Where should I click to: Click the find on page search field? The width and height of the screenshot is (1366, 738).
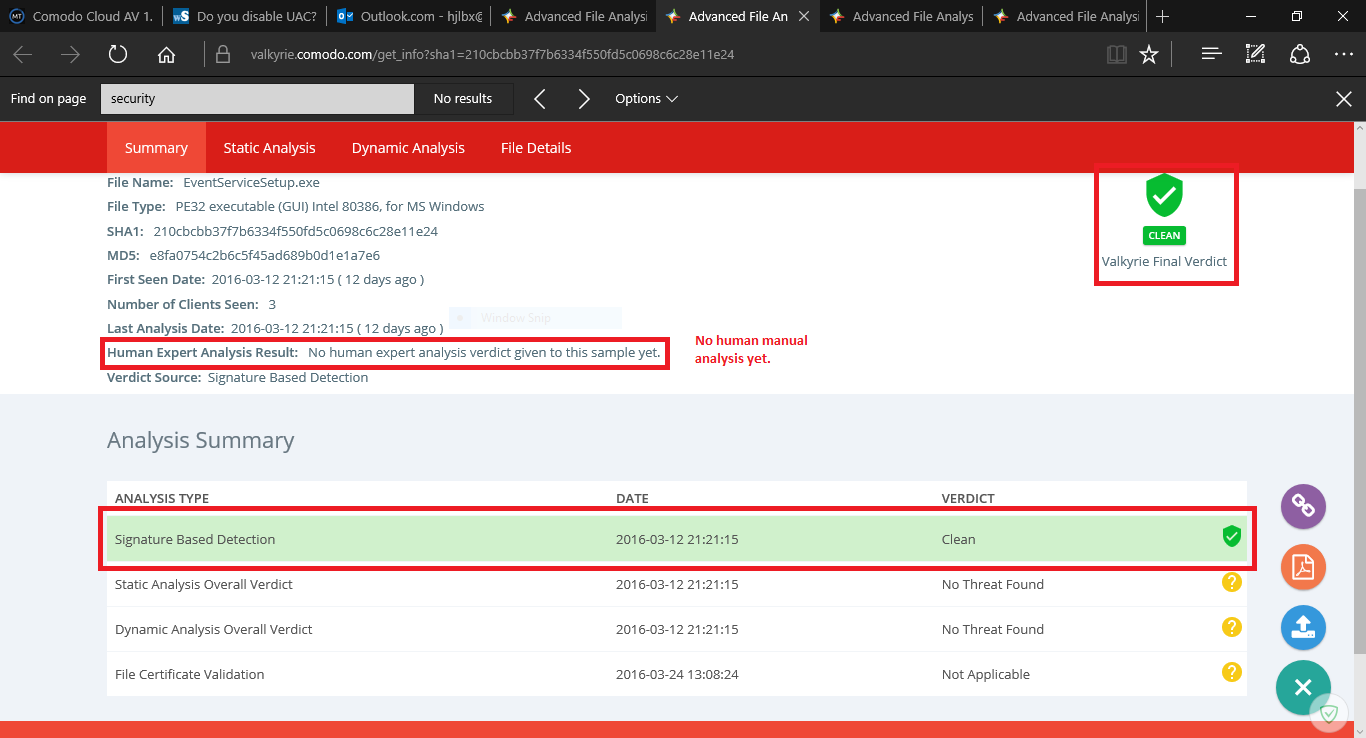257,99
